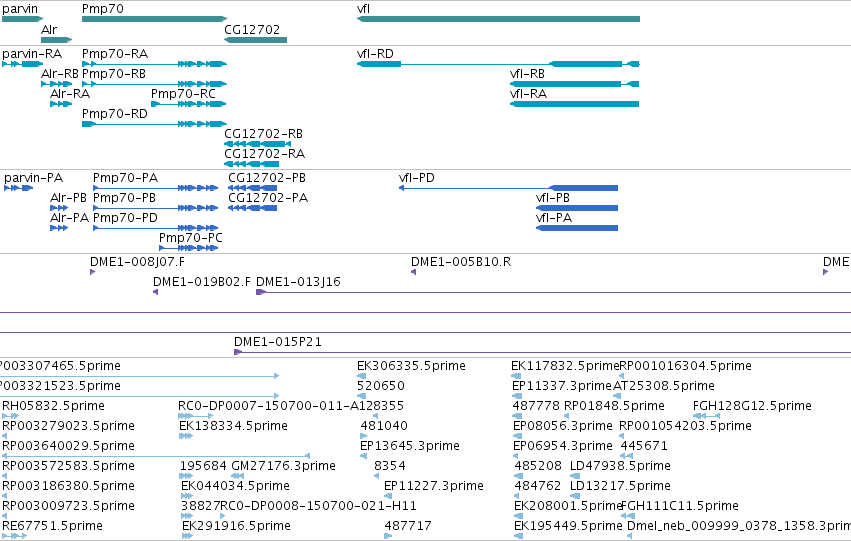Select Pmp70-PD protein label
Screen dimensions: 851x541
(125, 218)
